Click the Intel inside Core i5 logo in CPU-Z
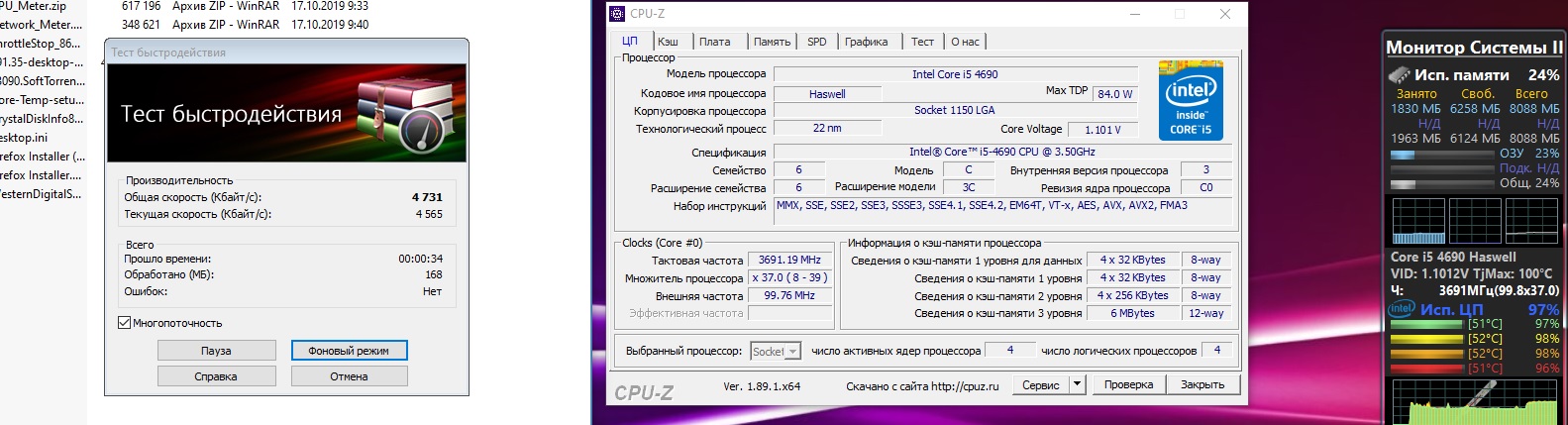 click(1191, 101)
